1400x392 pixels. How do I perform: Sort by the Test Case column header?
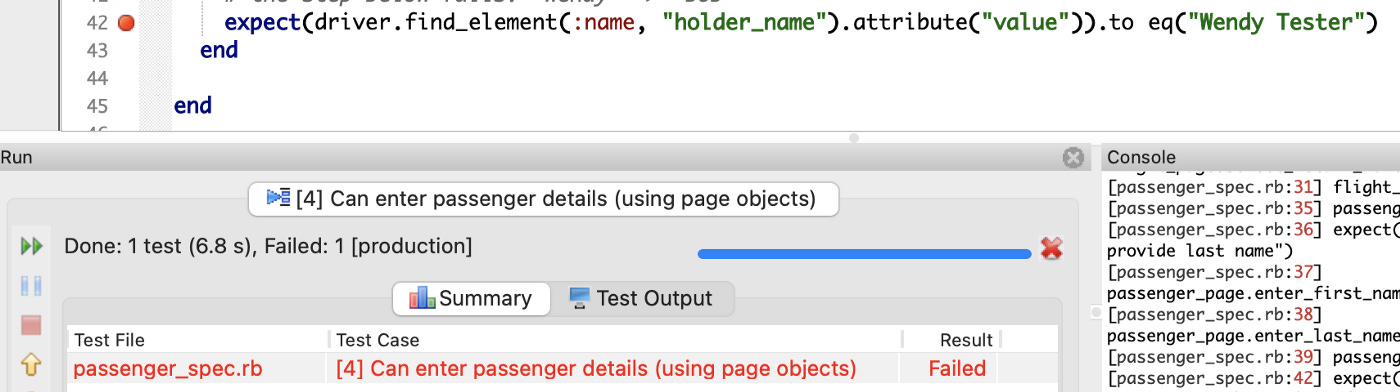coord(615,340)
